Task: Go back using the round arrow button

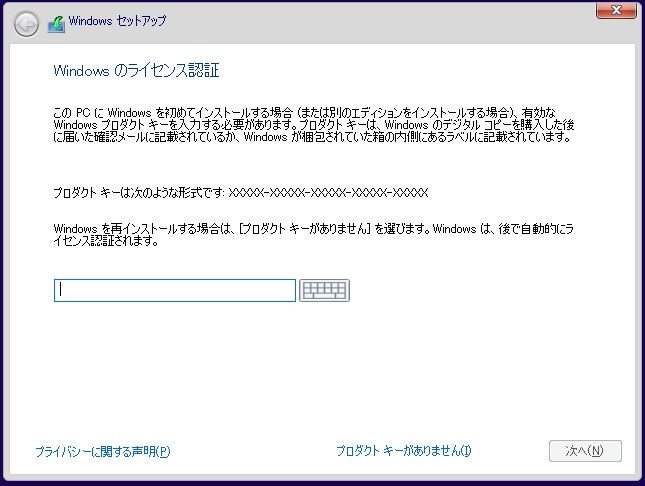Action: (x=26, y=24)
